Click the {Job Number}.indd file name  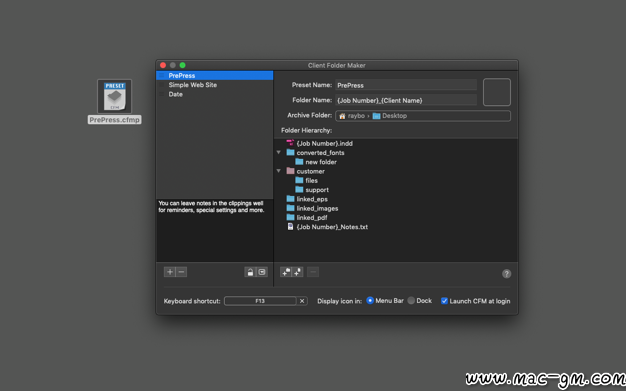point(325,143)
